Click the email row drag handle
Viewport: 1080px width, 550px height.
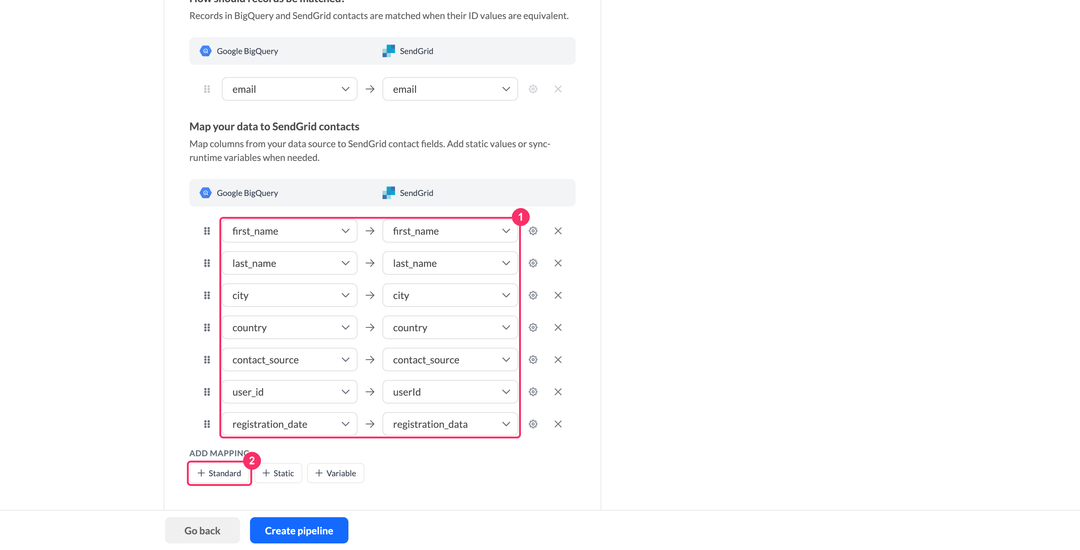point(207,89)
